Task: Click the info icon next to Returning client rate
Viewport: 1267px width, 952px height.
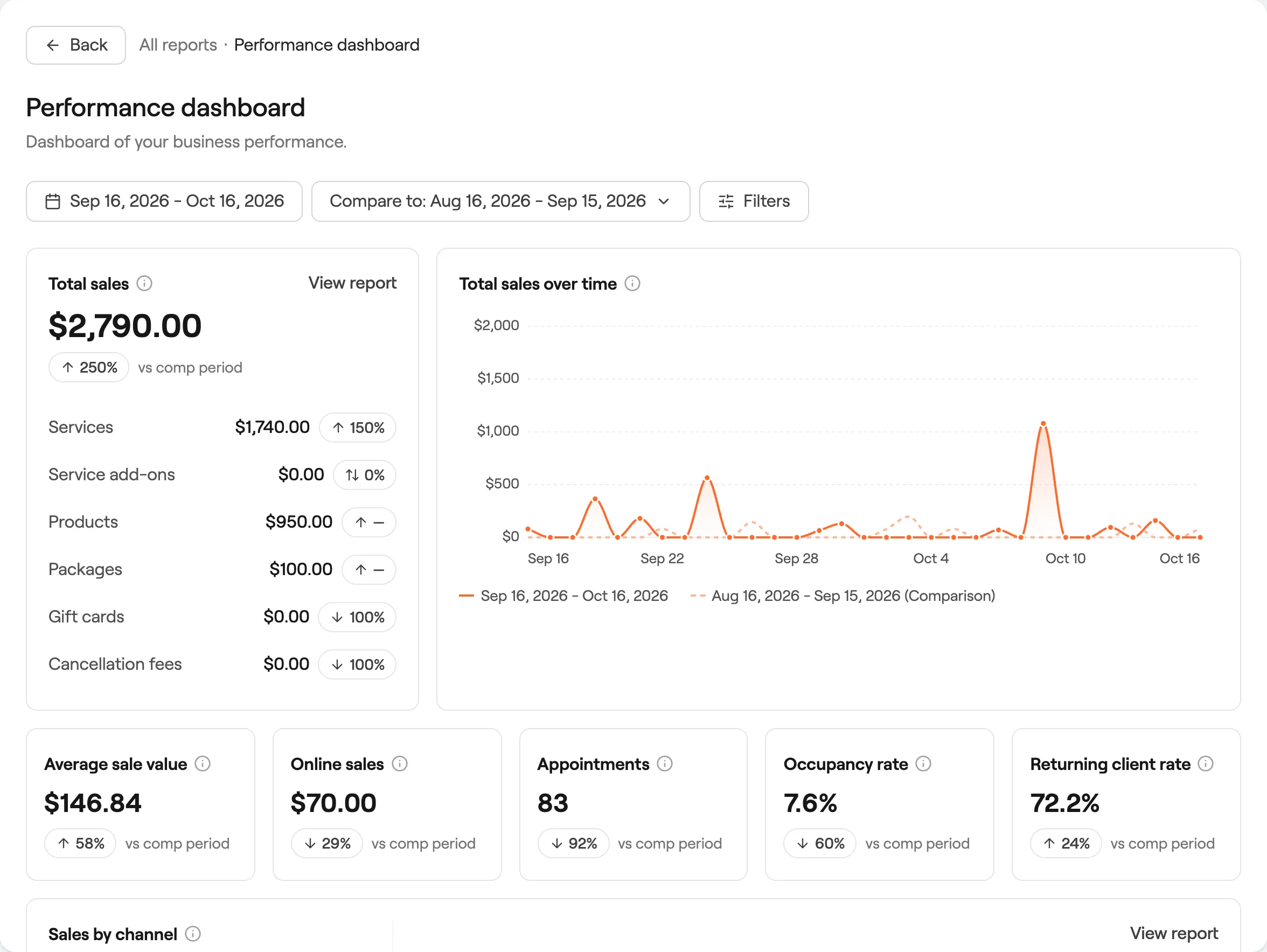Action: [x=1206, y=764]
